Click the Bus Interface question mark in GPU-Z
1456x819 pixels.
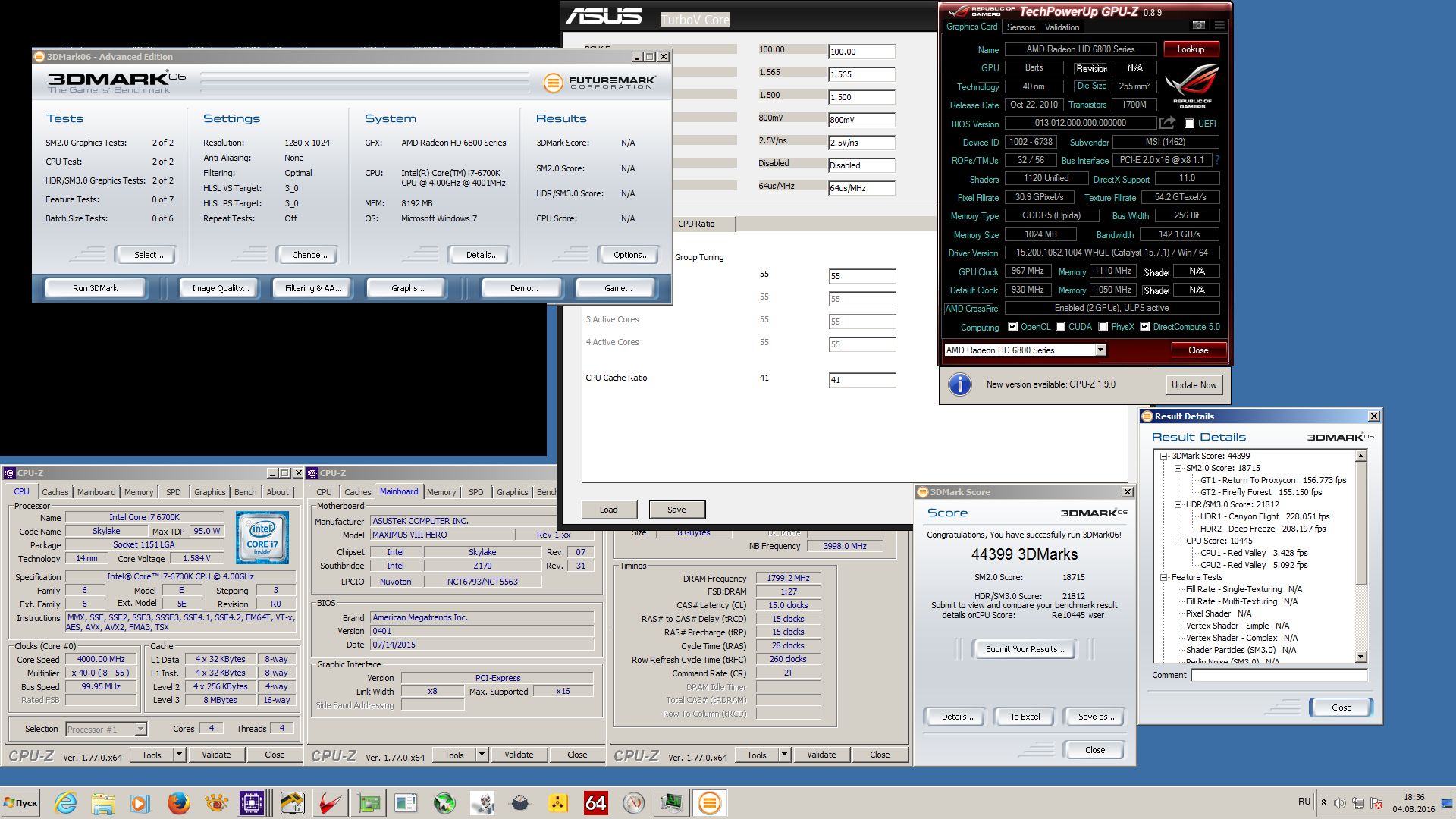coord(1217,160)
